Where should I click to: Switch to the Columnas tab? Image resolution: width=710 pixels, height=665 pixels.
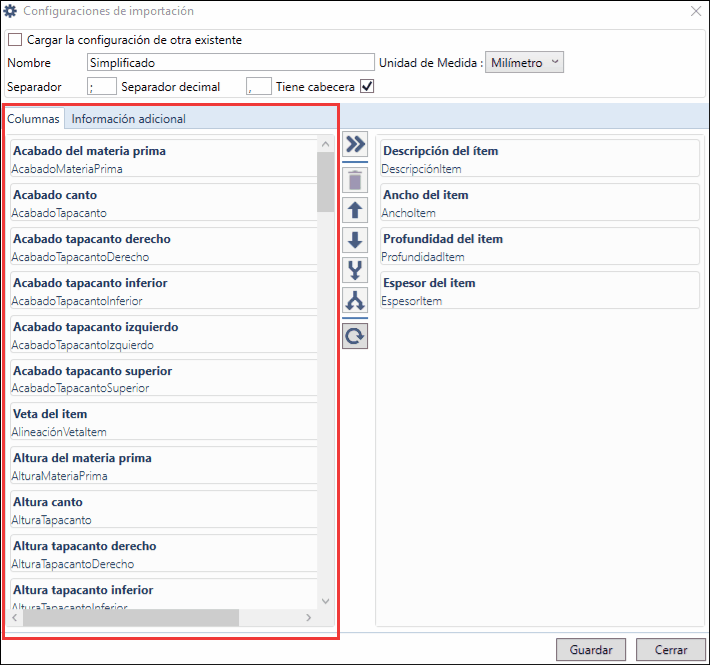pos(33,119)
